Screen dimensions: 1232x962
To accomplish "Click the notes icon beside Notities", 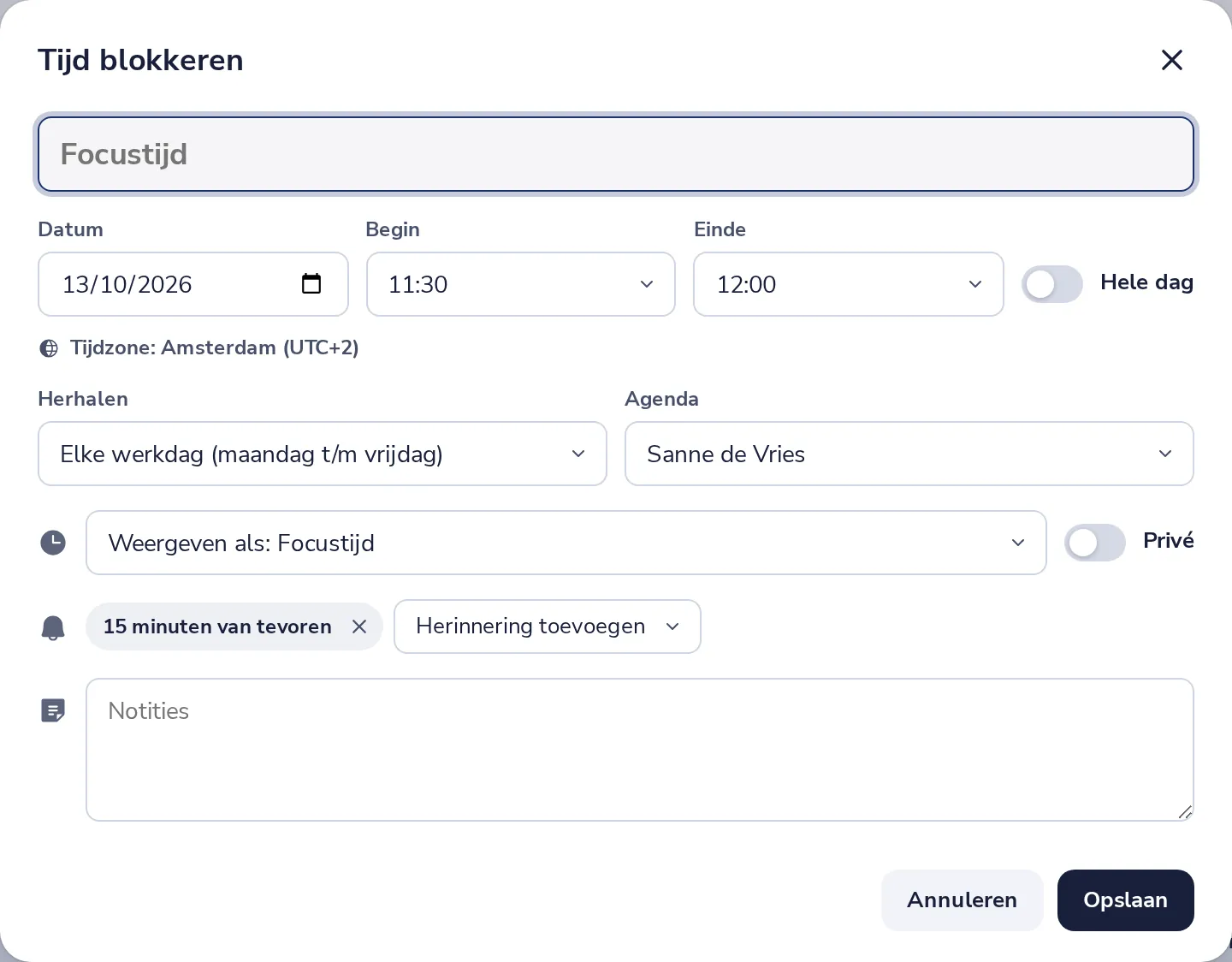I will [x=53, y=710].
